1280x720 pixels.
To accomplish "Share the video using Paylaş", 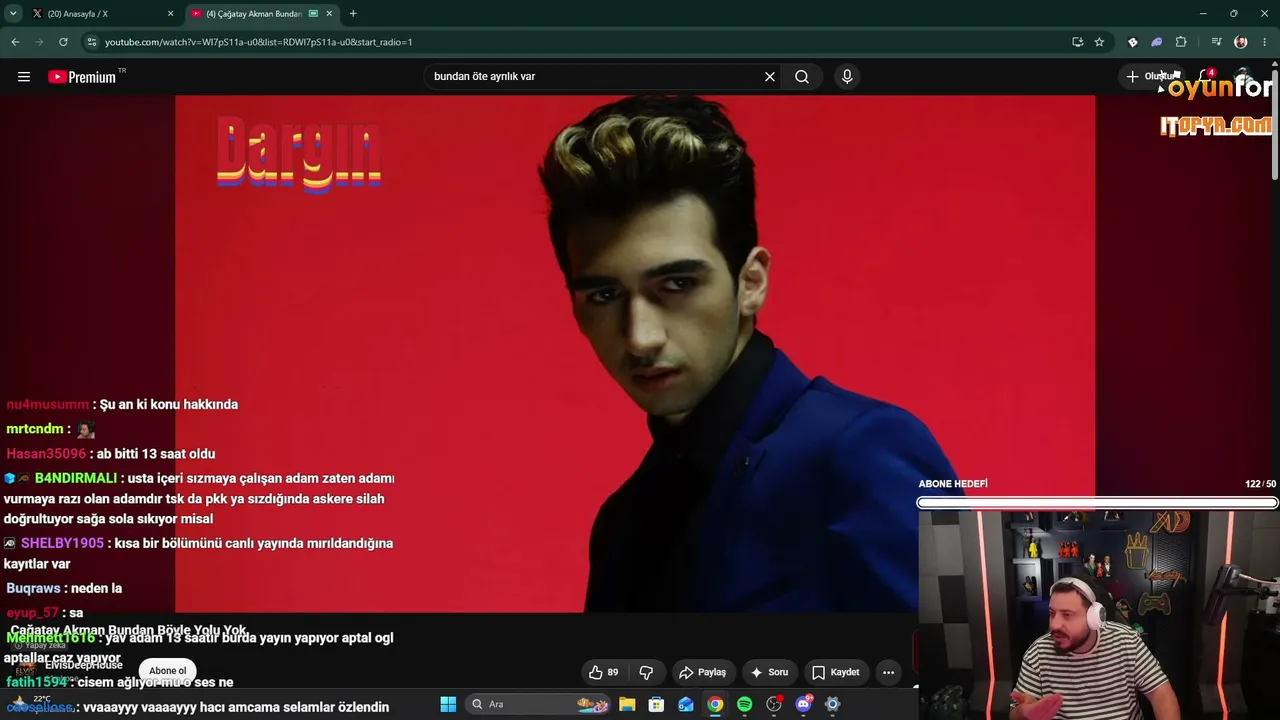I will (x=702, y=672).
